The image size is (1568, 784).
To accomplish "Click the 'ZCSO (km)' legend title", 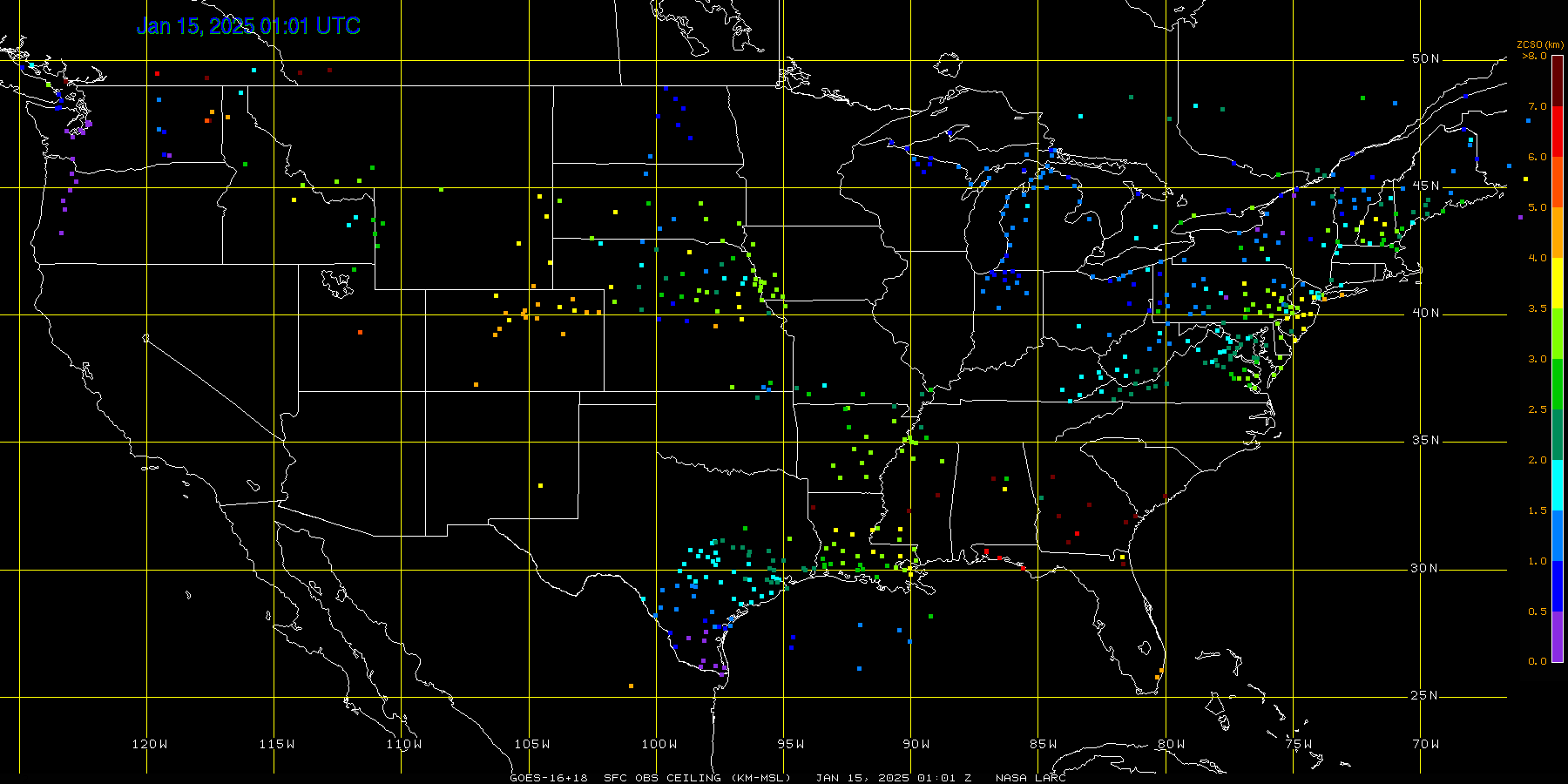I will tap(1540, 44).
